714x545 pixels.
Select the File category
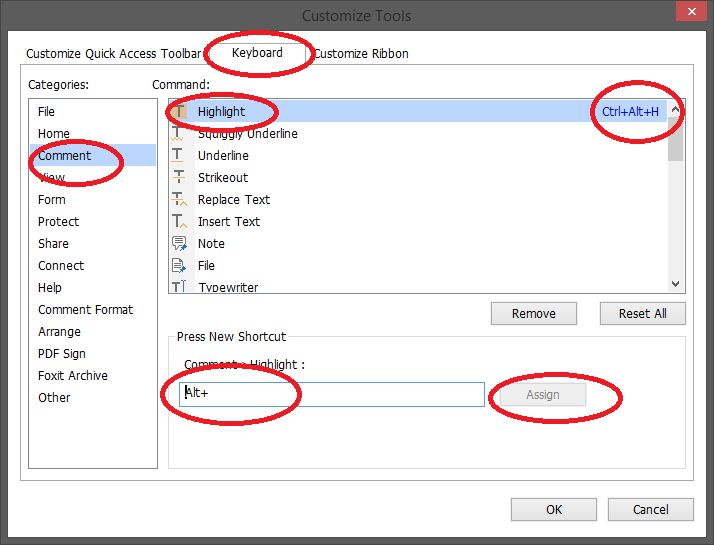tap(92, 112)
